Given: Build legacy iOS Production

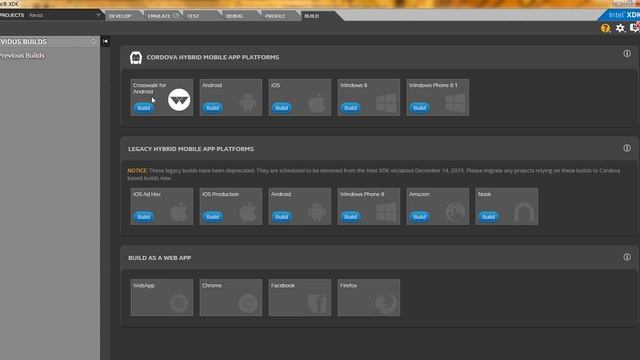Looking at the screenshot, I should click(213, 217).
